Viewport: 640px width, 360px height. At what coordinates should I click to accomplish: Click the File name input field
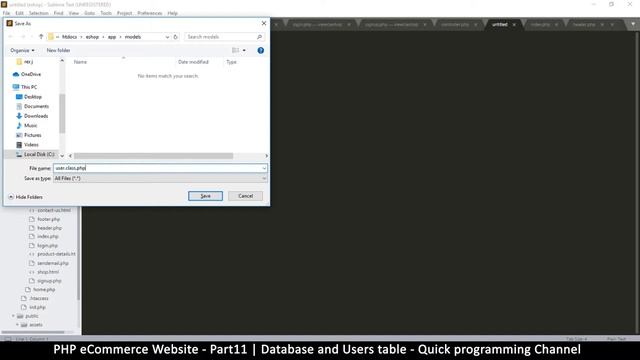tap(157, 168)
